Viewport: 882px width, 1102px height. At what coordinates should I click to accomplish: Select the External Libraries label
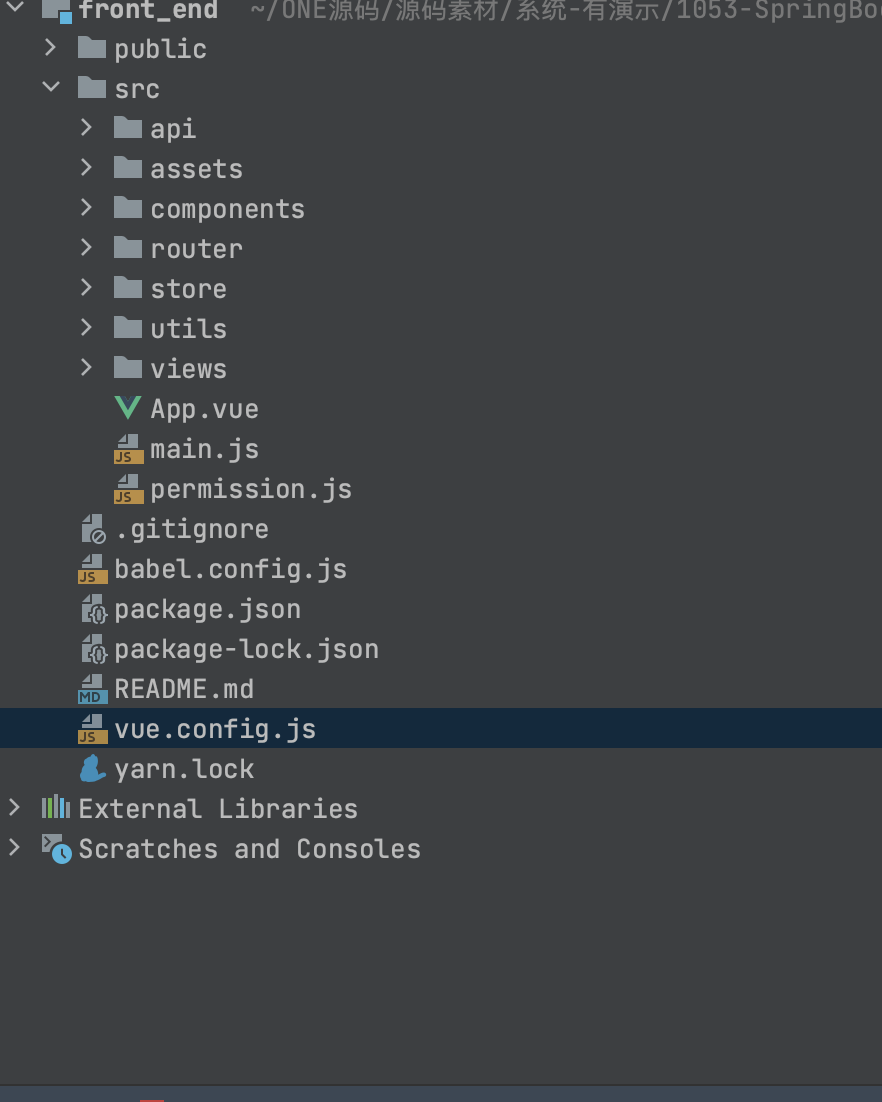218,809
